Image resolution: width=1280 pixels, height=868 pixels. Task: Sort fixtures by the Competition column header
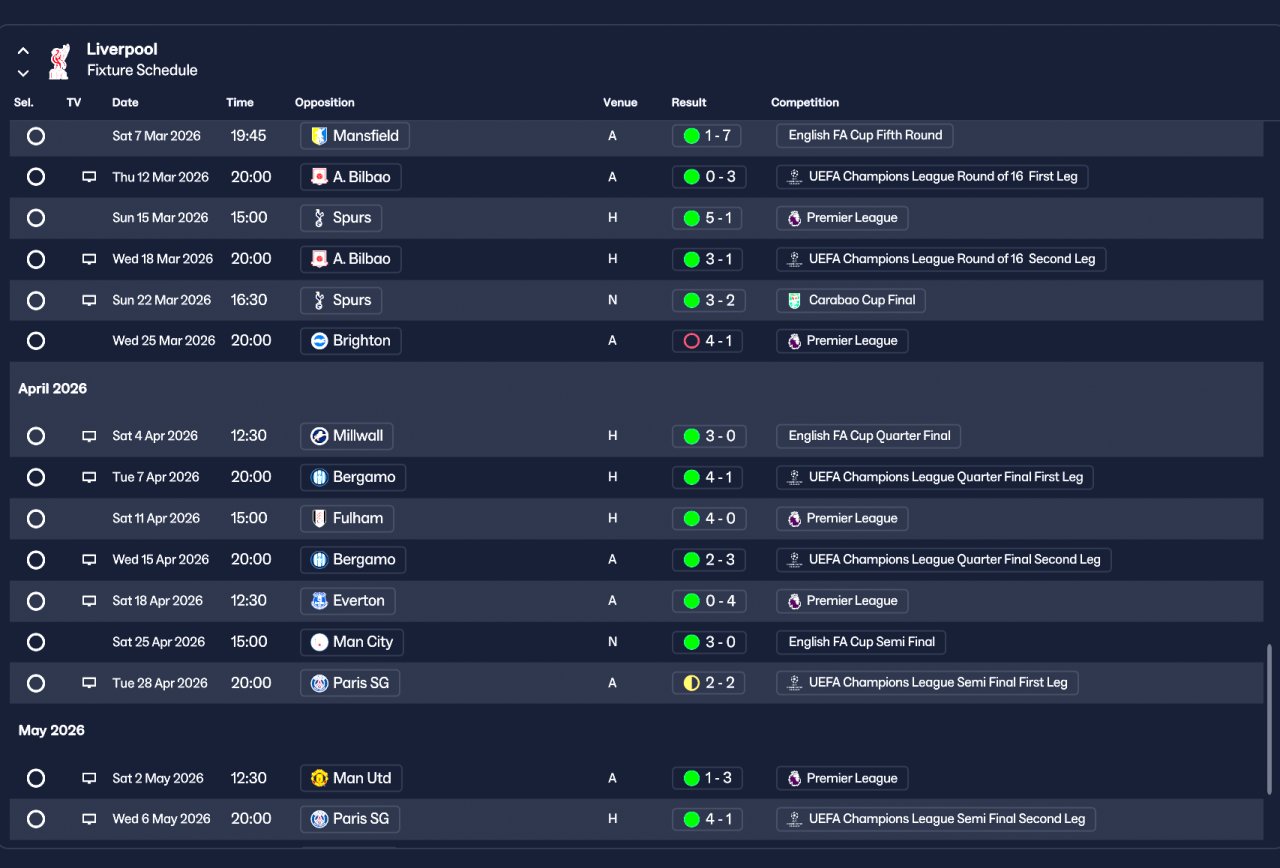click(x=805, y=103)
